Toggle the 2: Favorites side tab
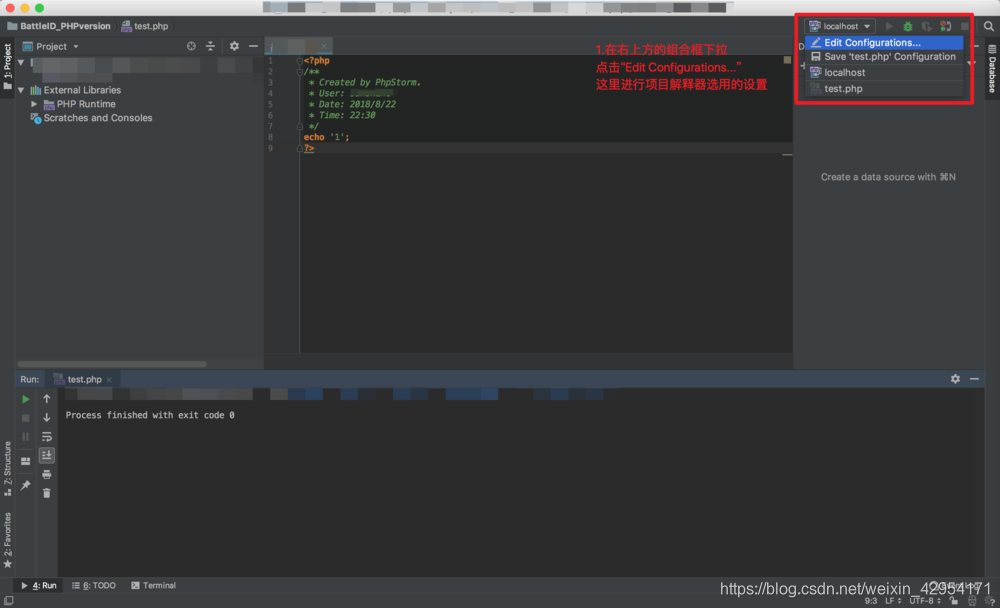The height and width of the screenshot is (608, 1000). coord(7,540)
